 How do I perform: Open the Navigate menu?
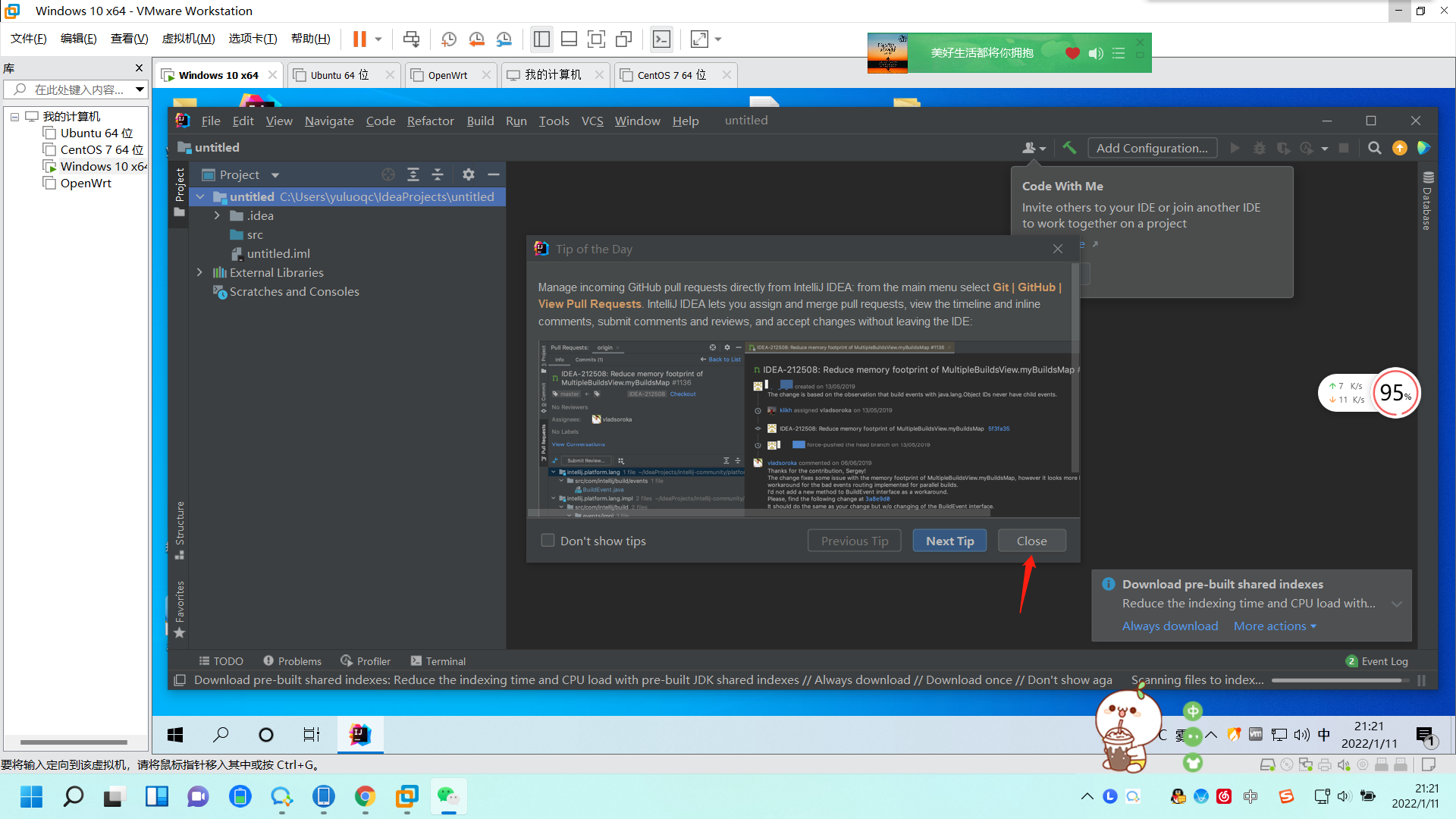(329, 121)
